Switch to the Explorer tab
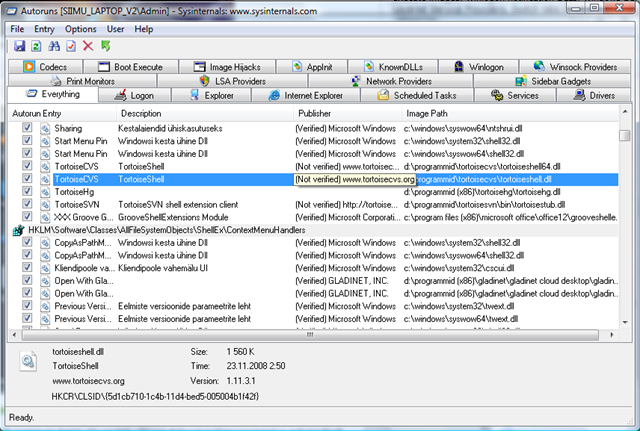Screen dimensions: 640x431 [x=211, y=95]
